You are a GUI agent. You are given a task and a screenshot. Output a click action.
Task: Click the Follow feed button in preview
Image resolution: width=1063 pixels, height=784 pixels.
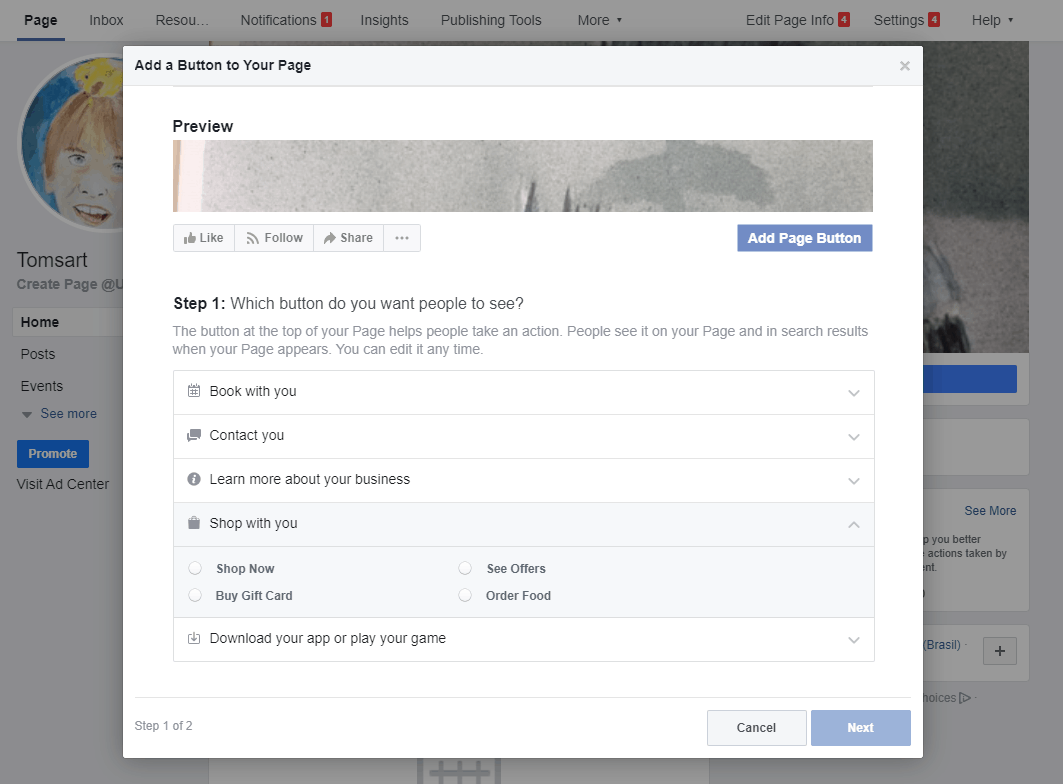click(x=274, y=238)
